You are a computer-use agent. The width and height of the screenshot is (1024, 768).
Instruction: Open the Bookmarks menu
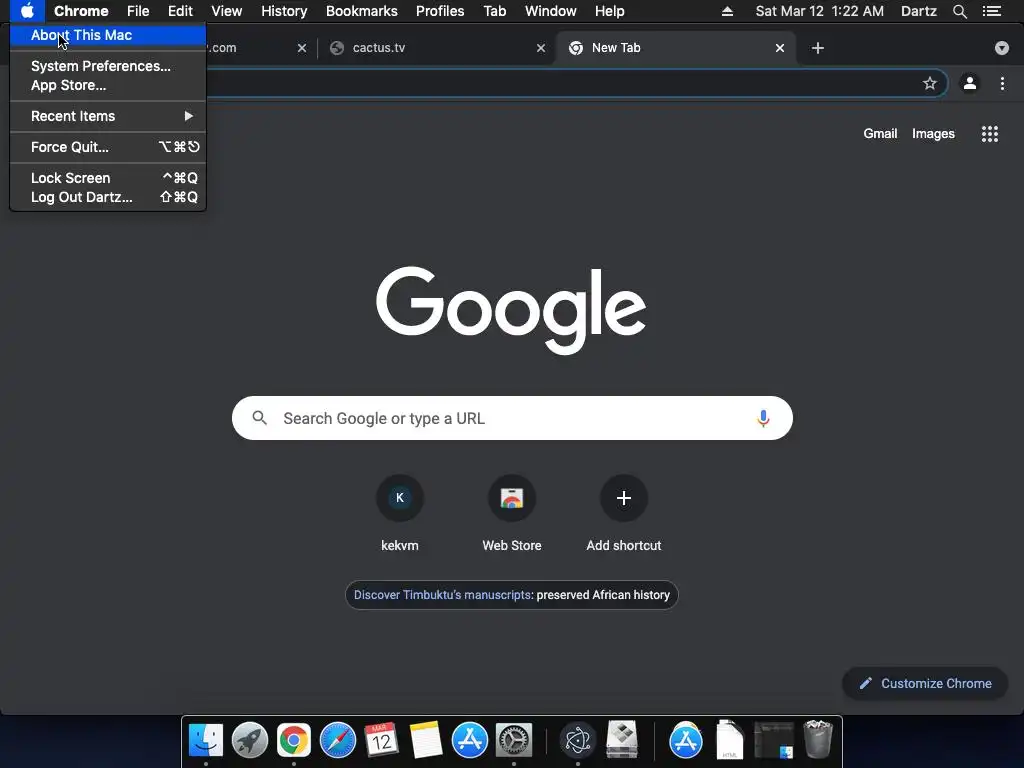pos(362,11)
